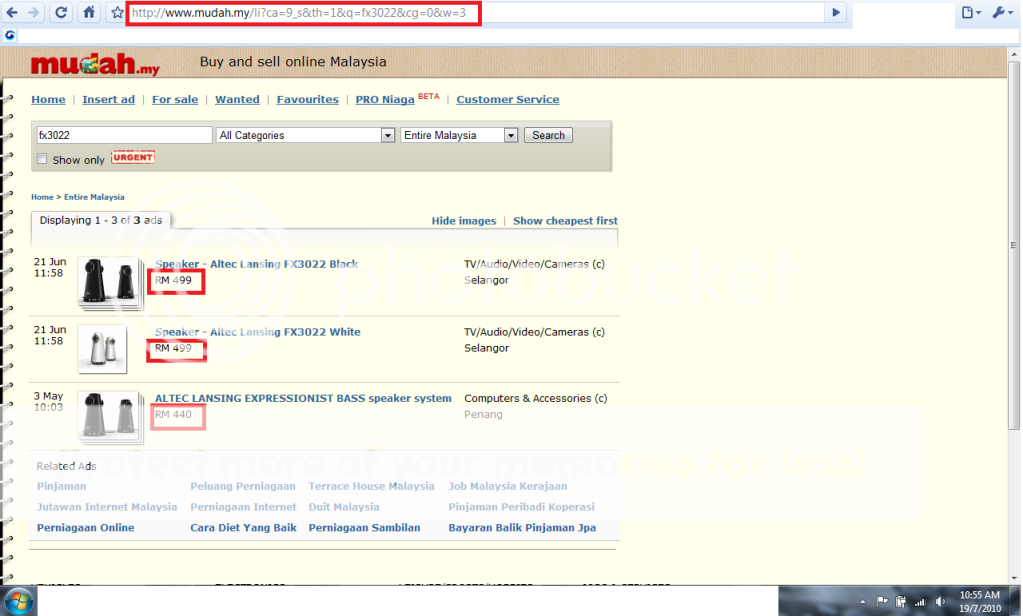Reload the page with the refresh icon
Screen dimensions: 1023x616
click(x=62, y=13)
